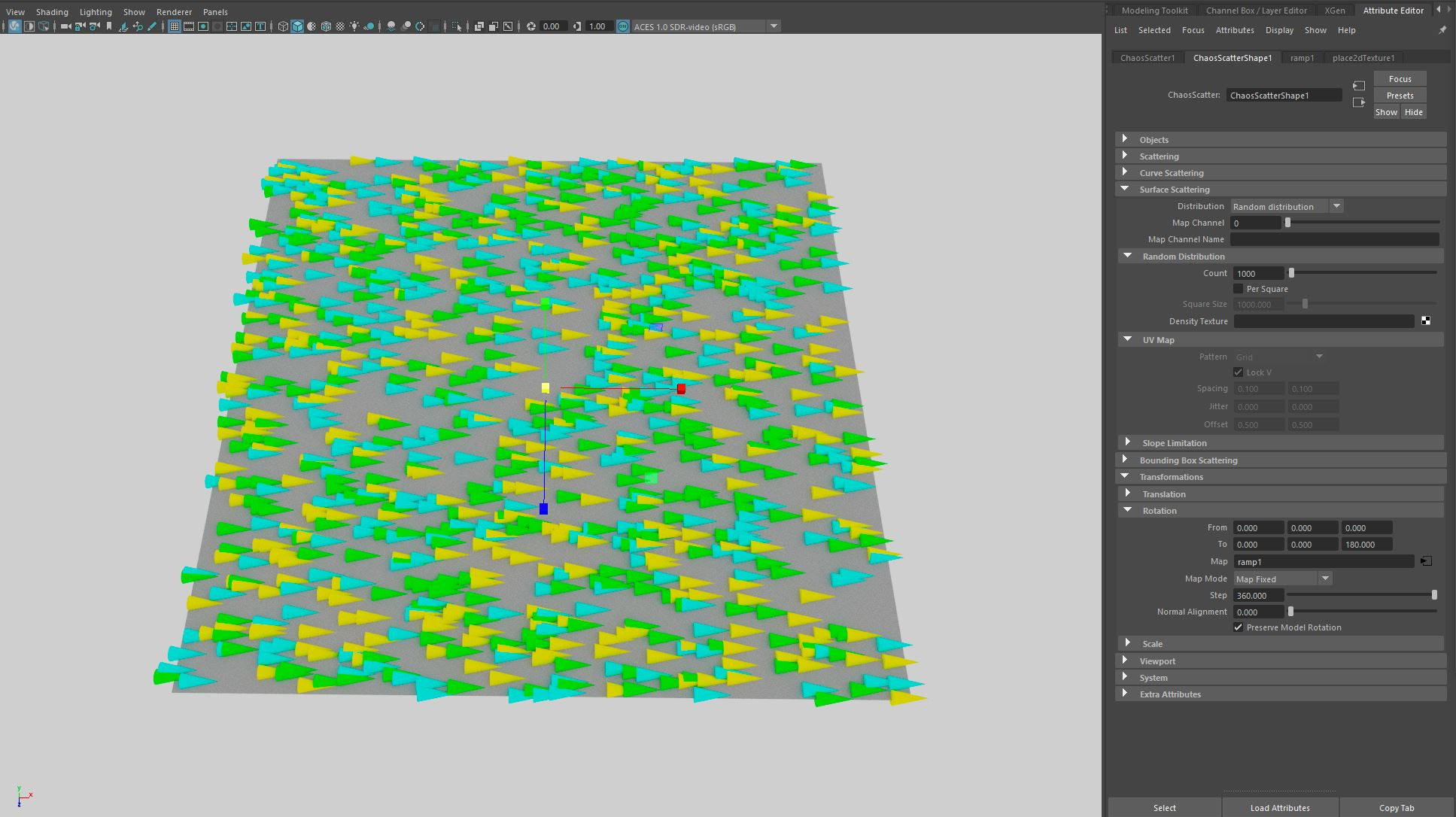Screen dimensions: 1456x817
Task: Toggle the Safe Action icon
Action: point(246,26)
